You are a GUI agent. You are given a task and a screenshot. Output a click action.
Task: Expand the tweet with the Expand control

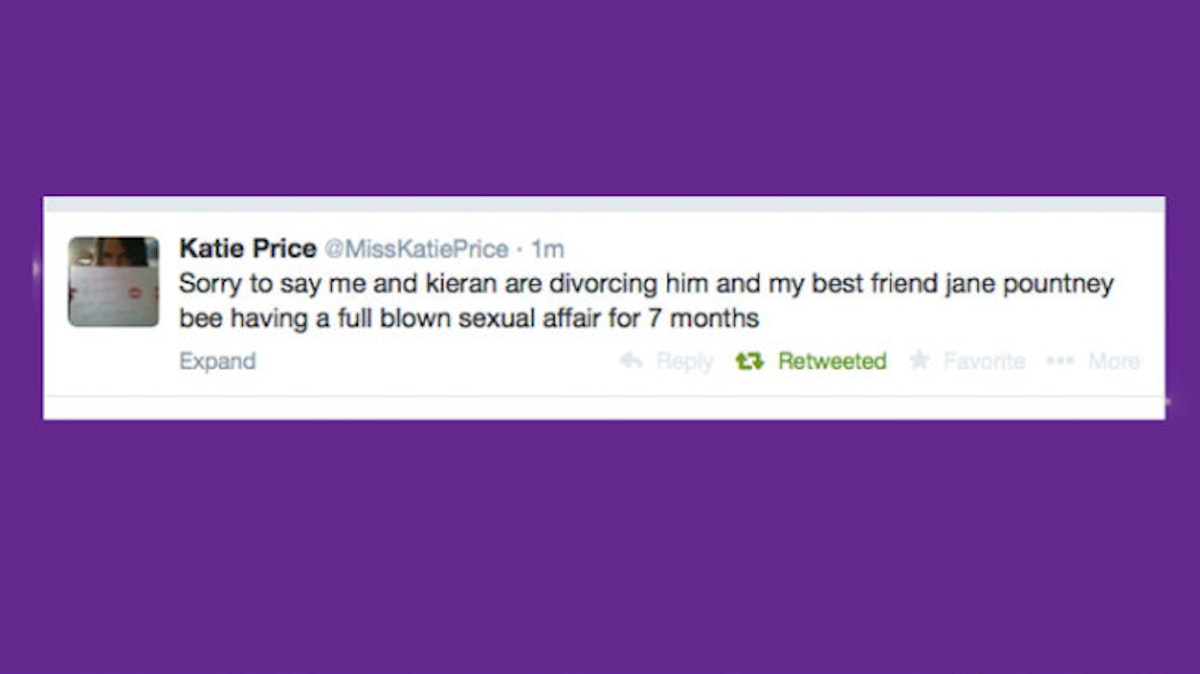tap(218, 361)
